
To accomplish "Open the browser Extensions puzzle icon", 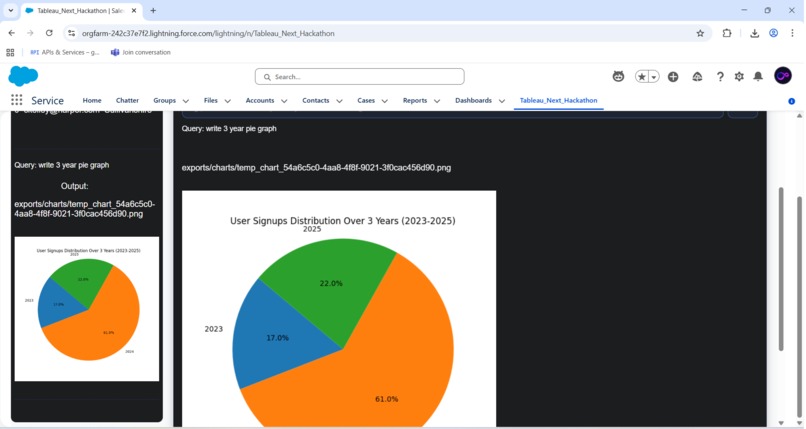I will pos(727,33).
